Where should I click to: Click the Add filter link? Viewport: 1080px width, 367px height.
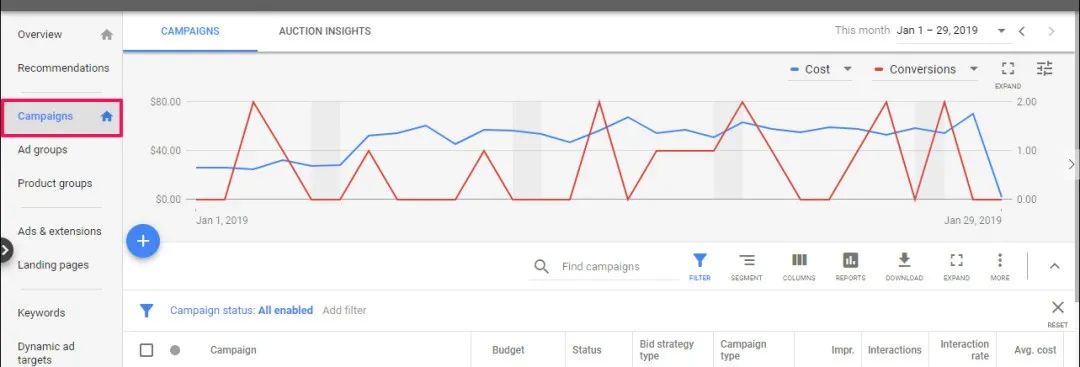coord(344,311)
